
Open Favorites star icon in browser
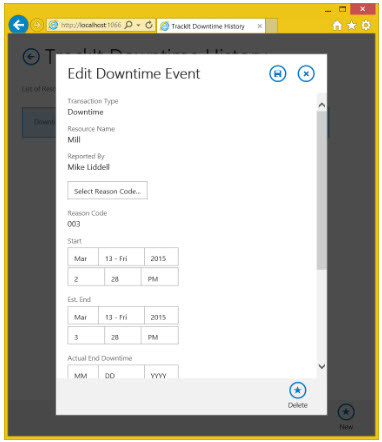click(x=351, y=25)
